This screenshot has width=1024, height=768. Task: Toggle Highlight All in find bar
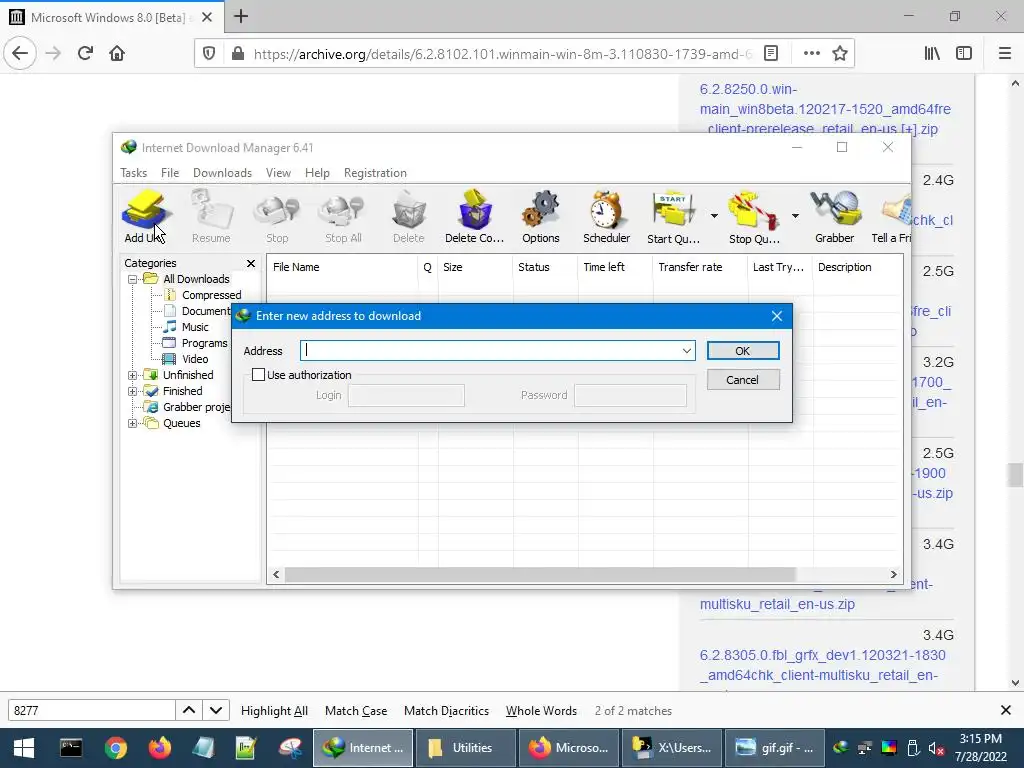coord(274,711)
